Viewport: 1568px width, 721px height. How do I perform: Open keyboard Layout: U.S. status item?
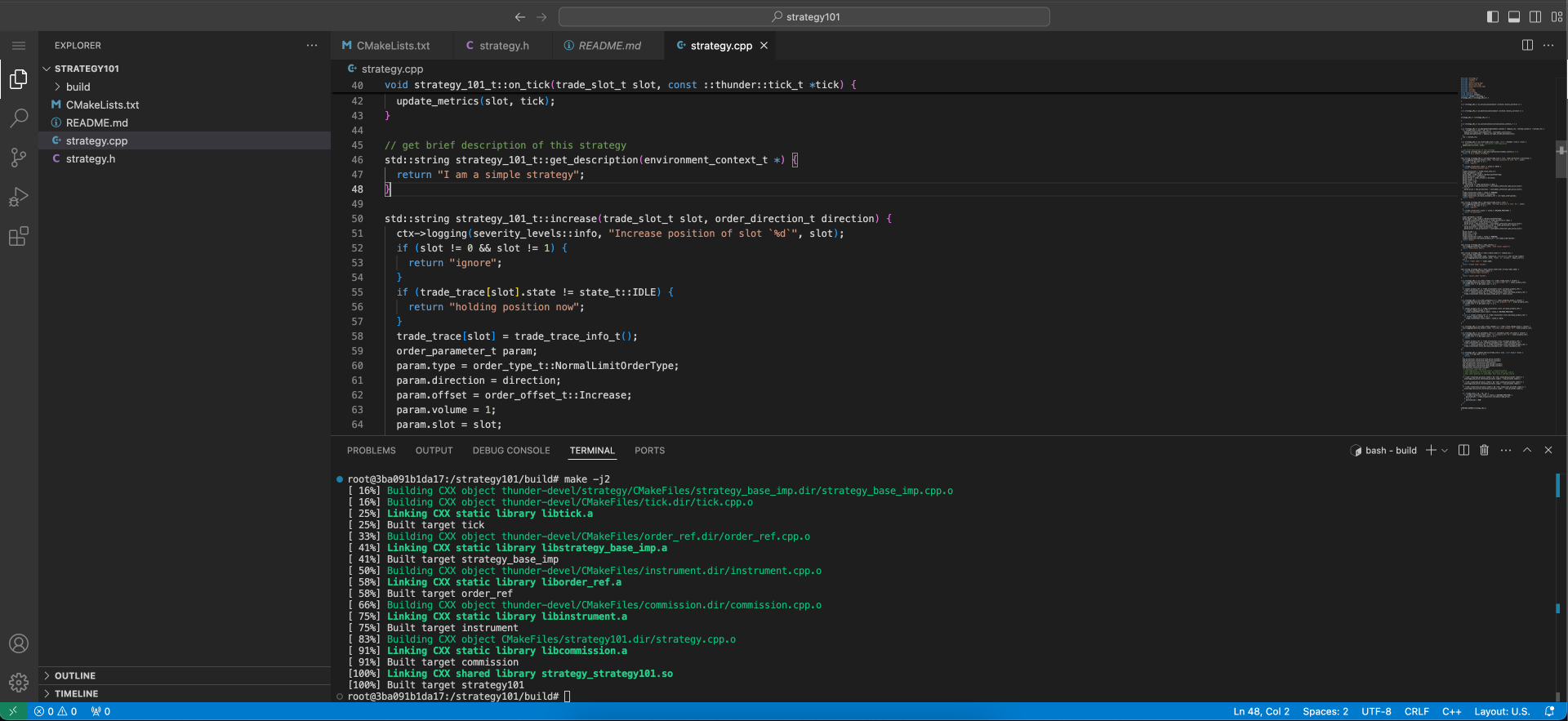click(1501, 711)
